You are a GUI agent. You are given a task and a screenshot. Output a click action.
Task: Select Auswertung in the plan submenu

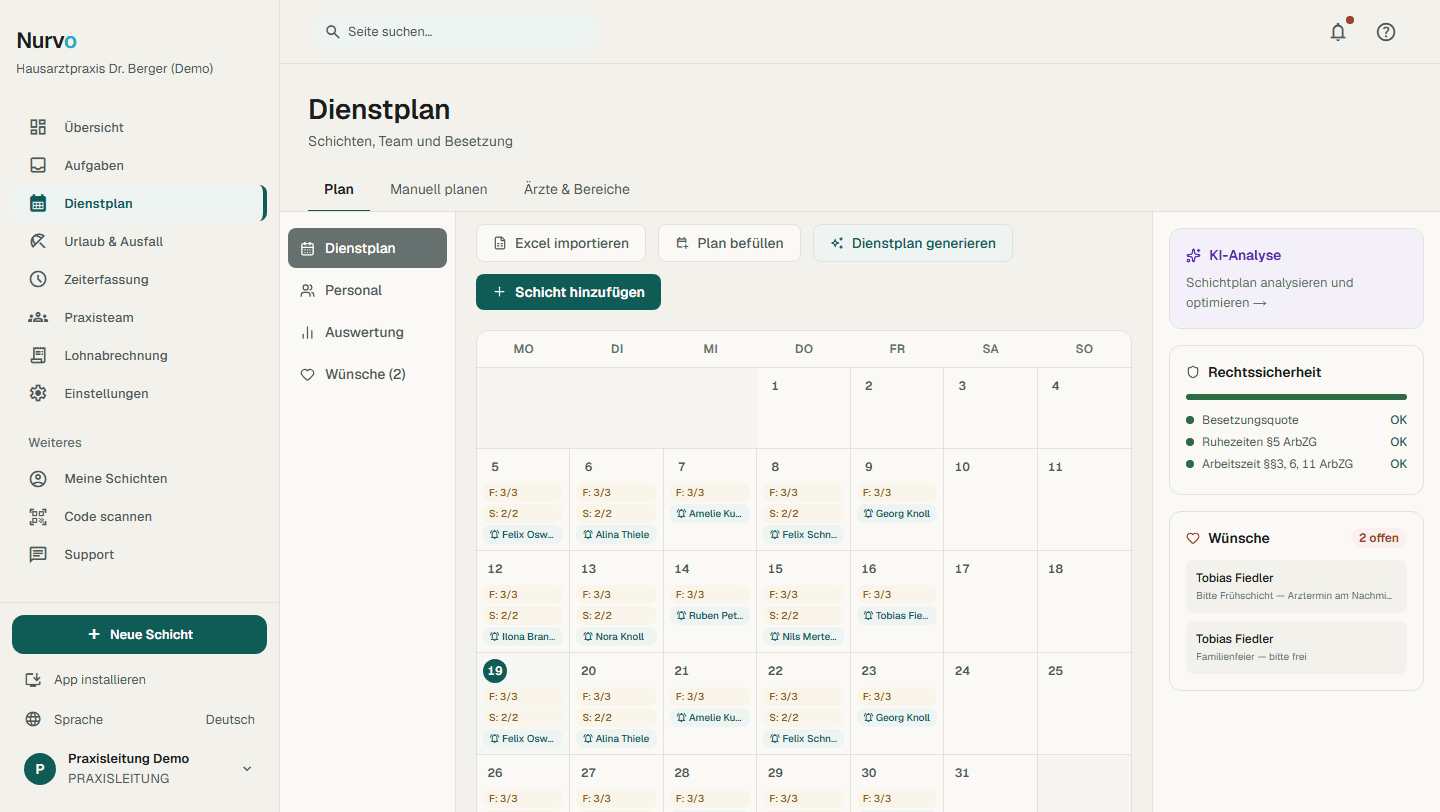pyautogui.click(x=367, y=332)
